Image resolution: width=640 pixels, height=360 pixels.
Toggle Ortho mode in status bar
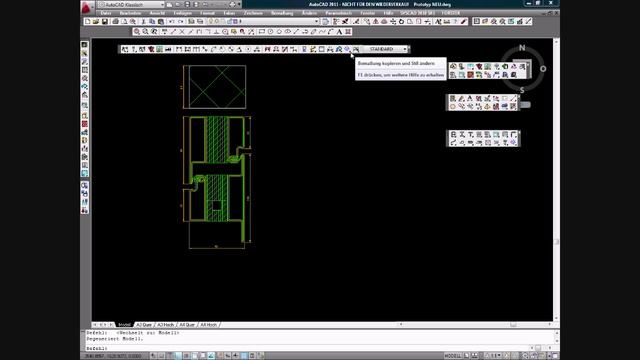coord(178,356)
